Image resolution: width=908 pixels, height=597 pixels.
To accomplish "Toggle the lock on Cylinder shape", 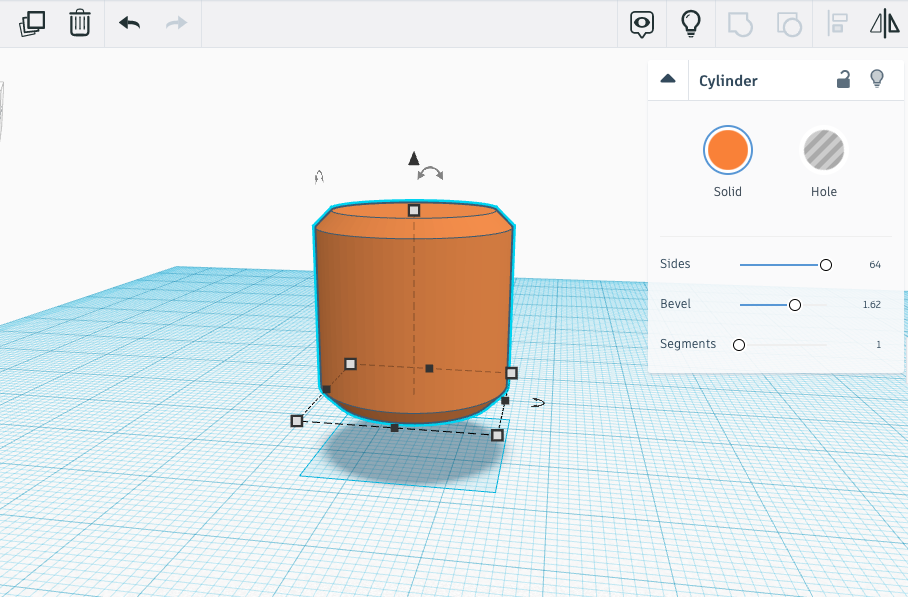I will click(x=843, y=80).
